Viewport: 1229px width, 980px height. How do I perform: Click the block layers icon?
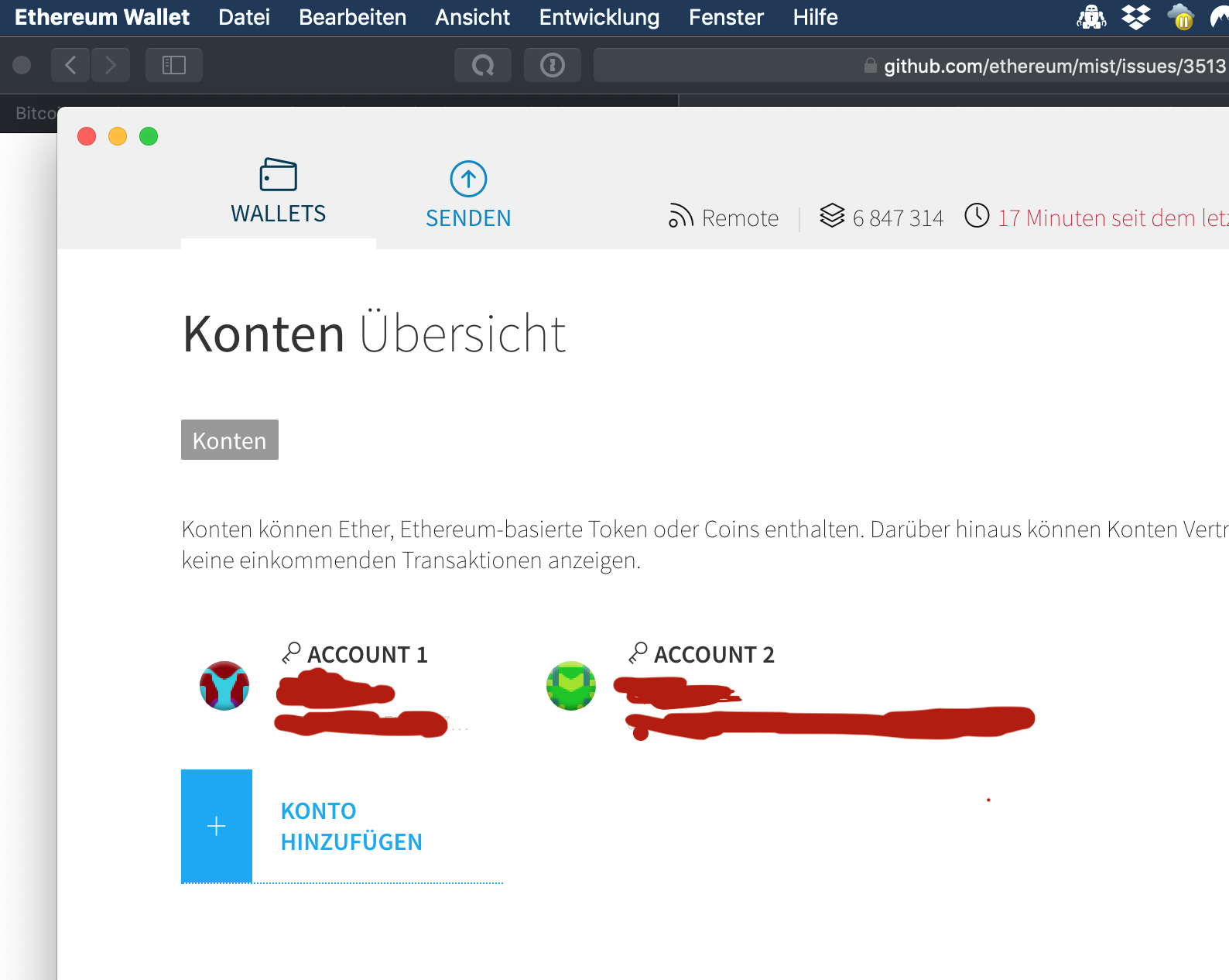832,215
